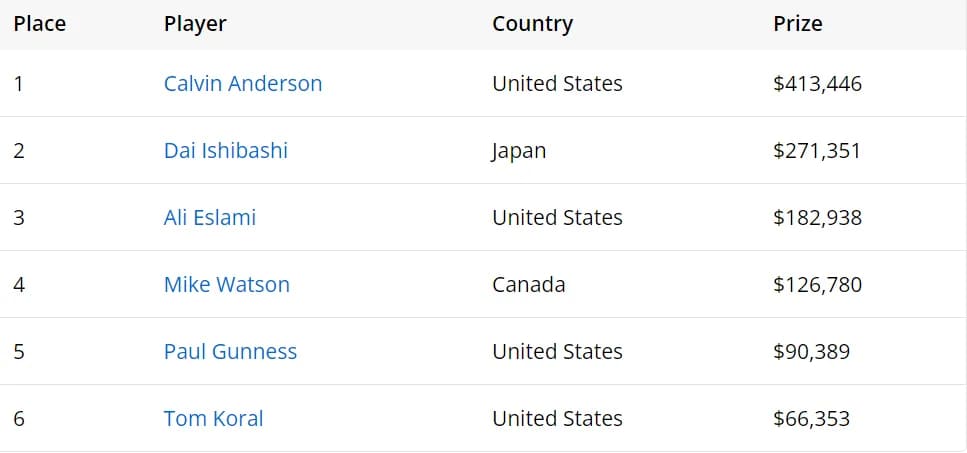Open Calvin Anderson's player profile link
The height and width of the screenshot is (453, 967).
coord(243,84)
